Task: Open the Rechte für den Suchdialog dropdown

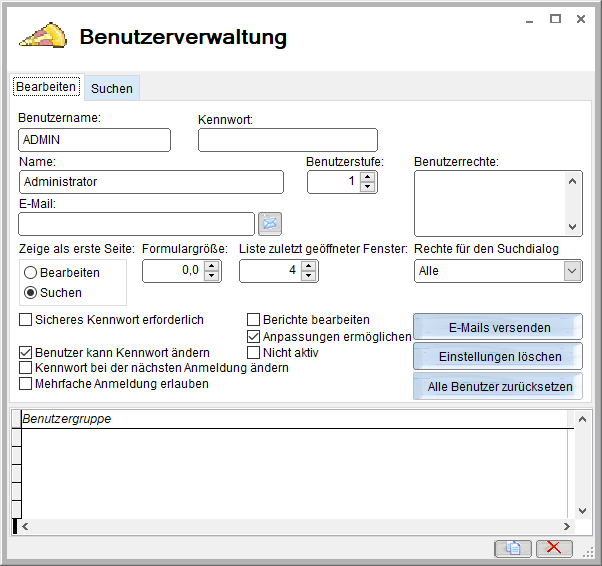Action: click(572, 271)
